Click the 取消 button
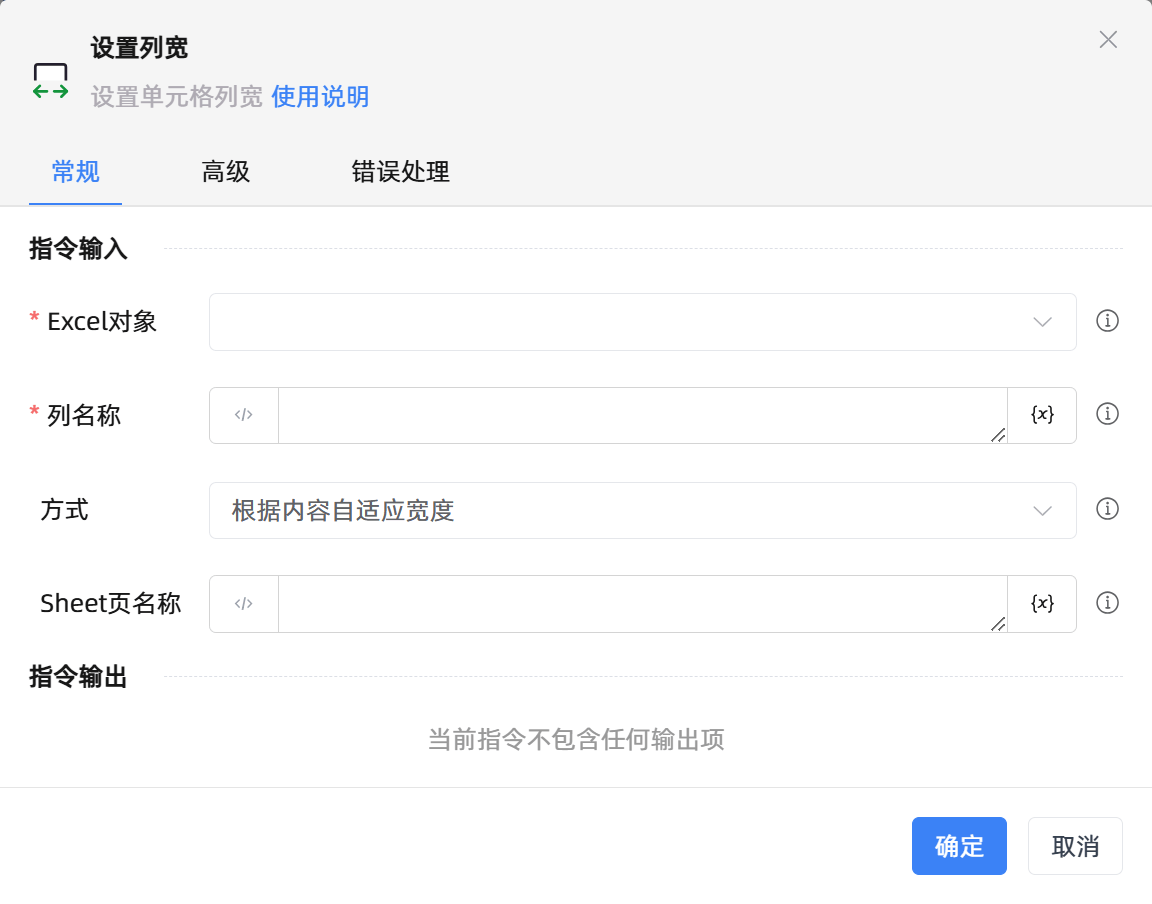Viewport: 1152px width, 904px height. pyautogui.click(x=1075, y=846)
